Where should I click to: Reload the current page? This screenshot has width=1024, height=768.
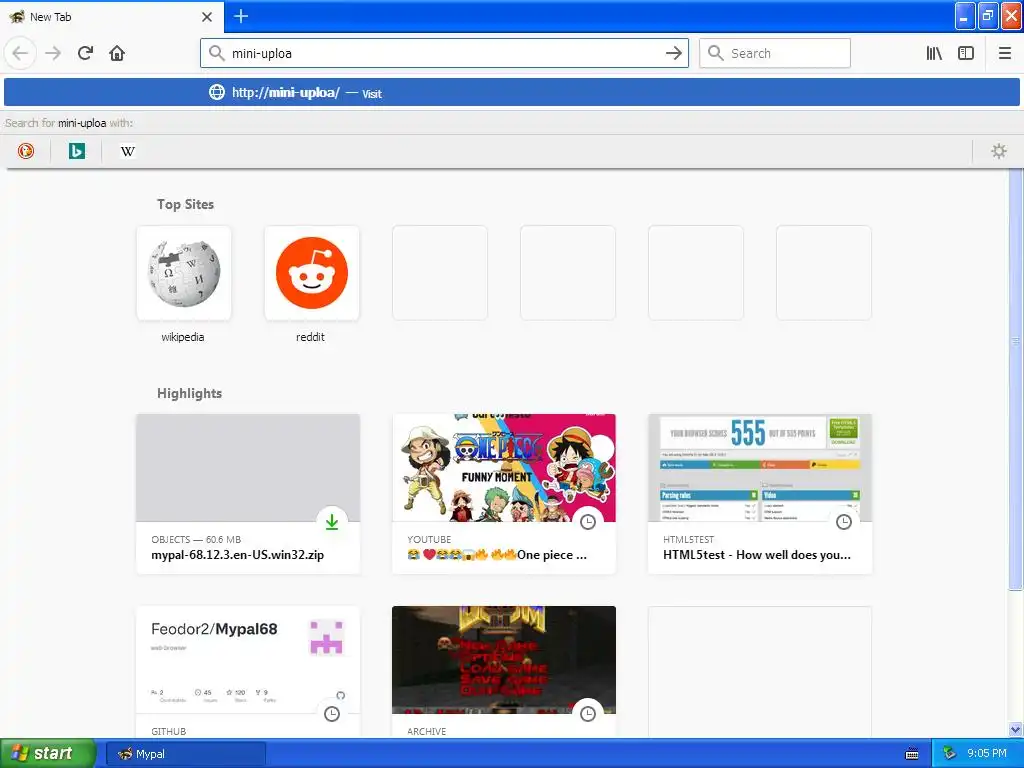pyautogui.click(x=86, y=54)
